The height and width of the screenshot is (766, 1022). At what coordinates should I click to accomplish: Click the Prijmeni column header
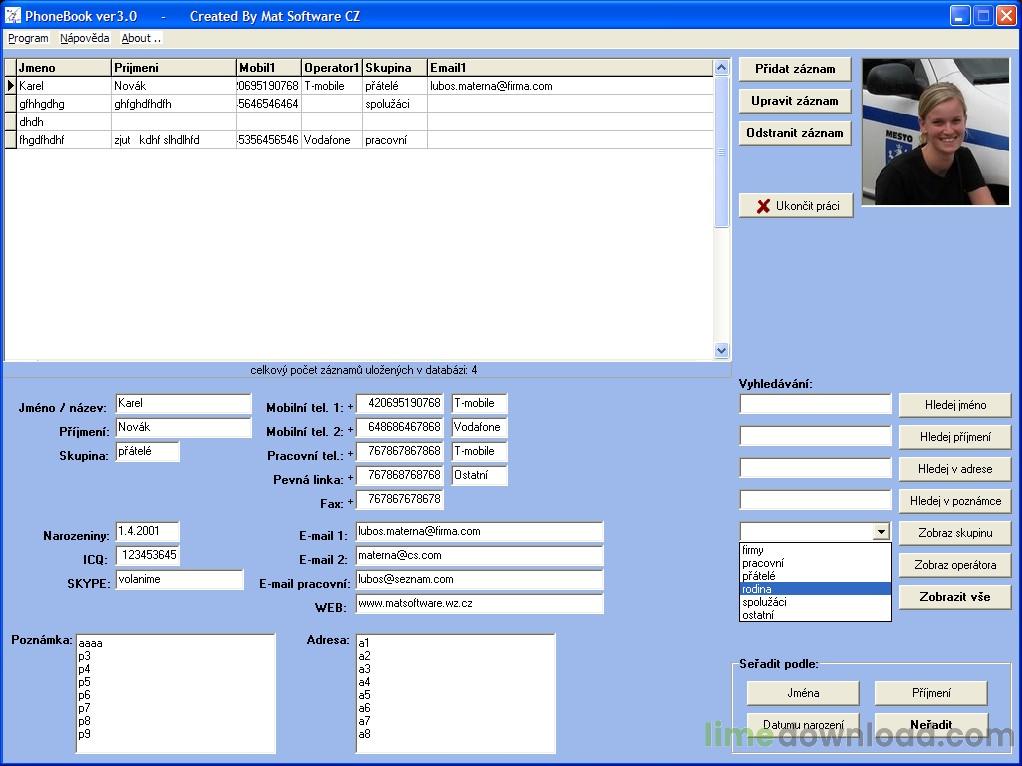click(172, 68)
